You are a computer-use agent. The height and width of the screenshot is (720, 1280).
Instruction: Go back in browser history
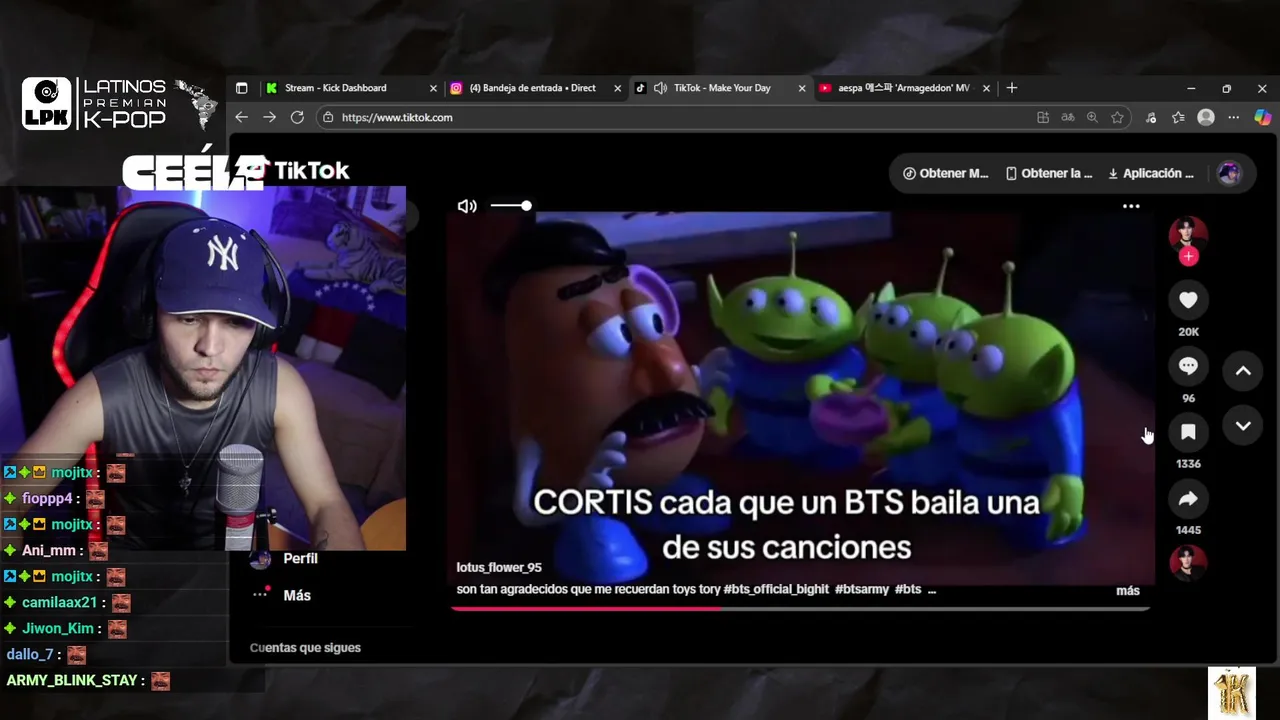[x=241, y=117]
